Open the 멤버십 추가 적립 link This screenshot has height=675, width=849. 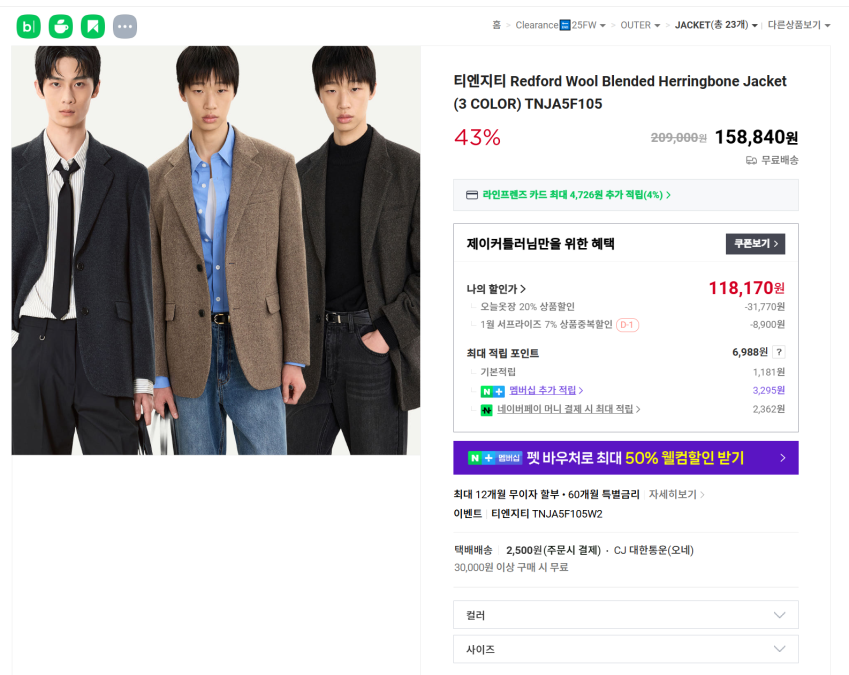(x=545, y=391)
